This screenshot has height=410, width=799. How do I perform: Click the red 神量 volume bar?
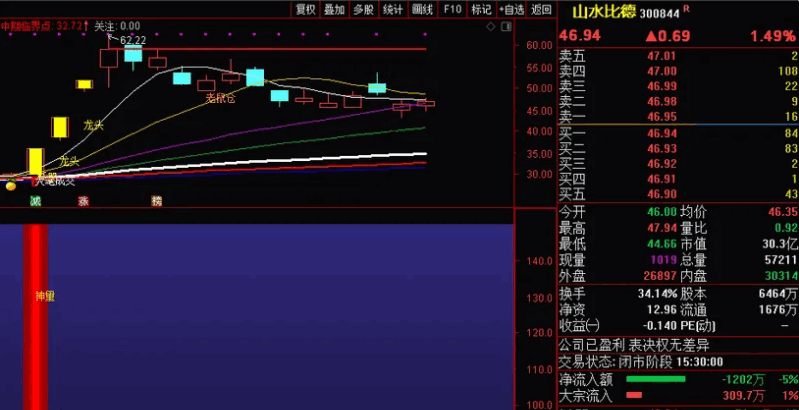coord(36,317)
